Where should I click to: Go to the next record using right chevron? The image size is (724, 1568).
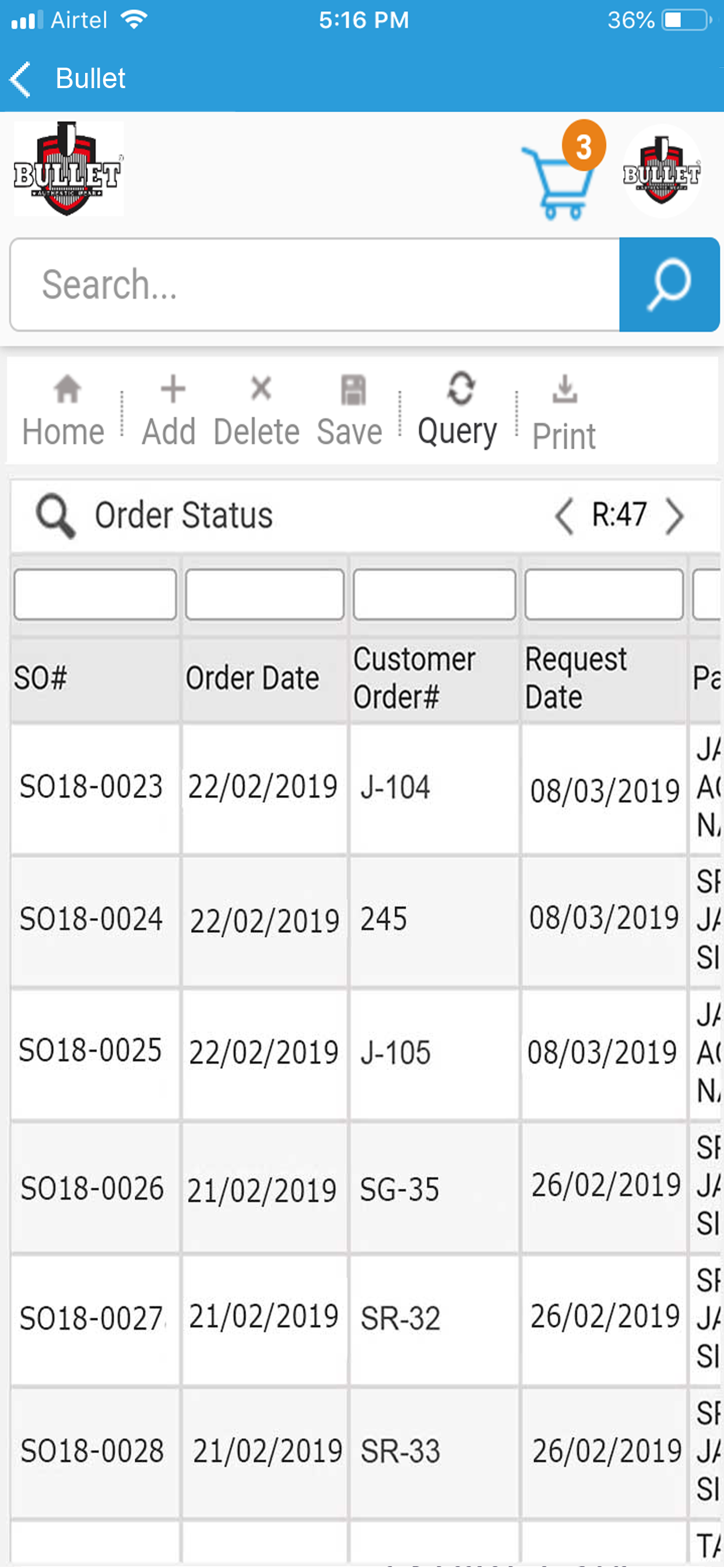[x=674, y=516]
